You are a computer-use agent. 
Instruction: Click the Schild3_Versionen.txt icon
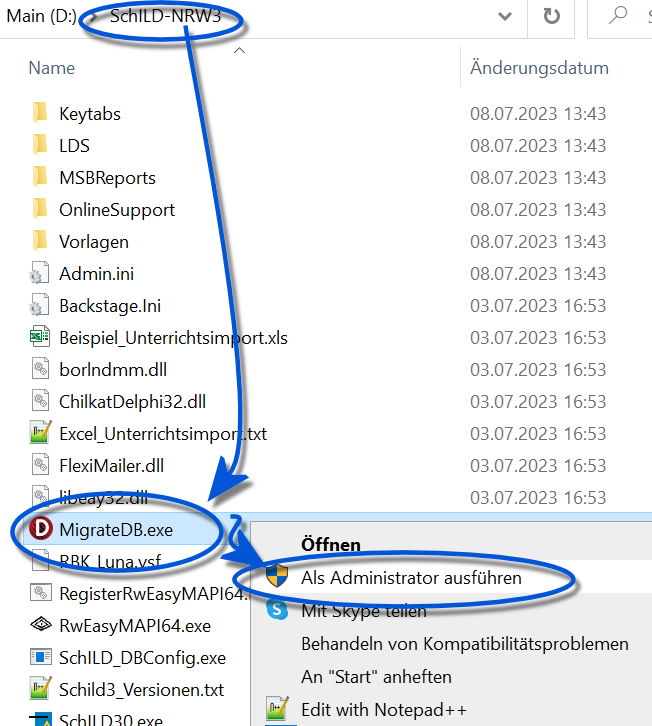[40, 688]
